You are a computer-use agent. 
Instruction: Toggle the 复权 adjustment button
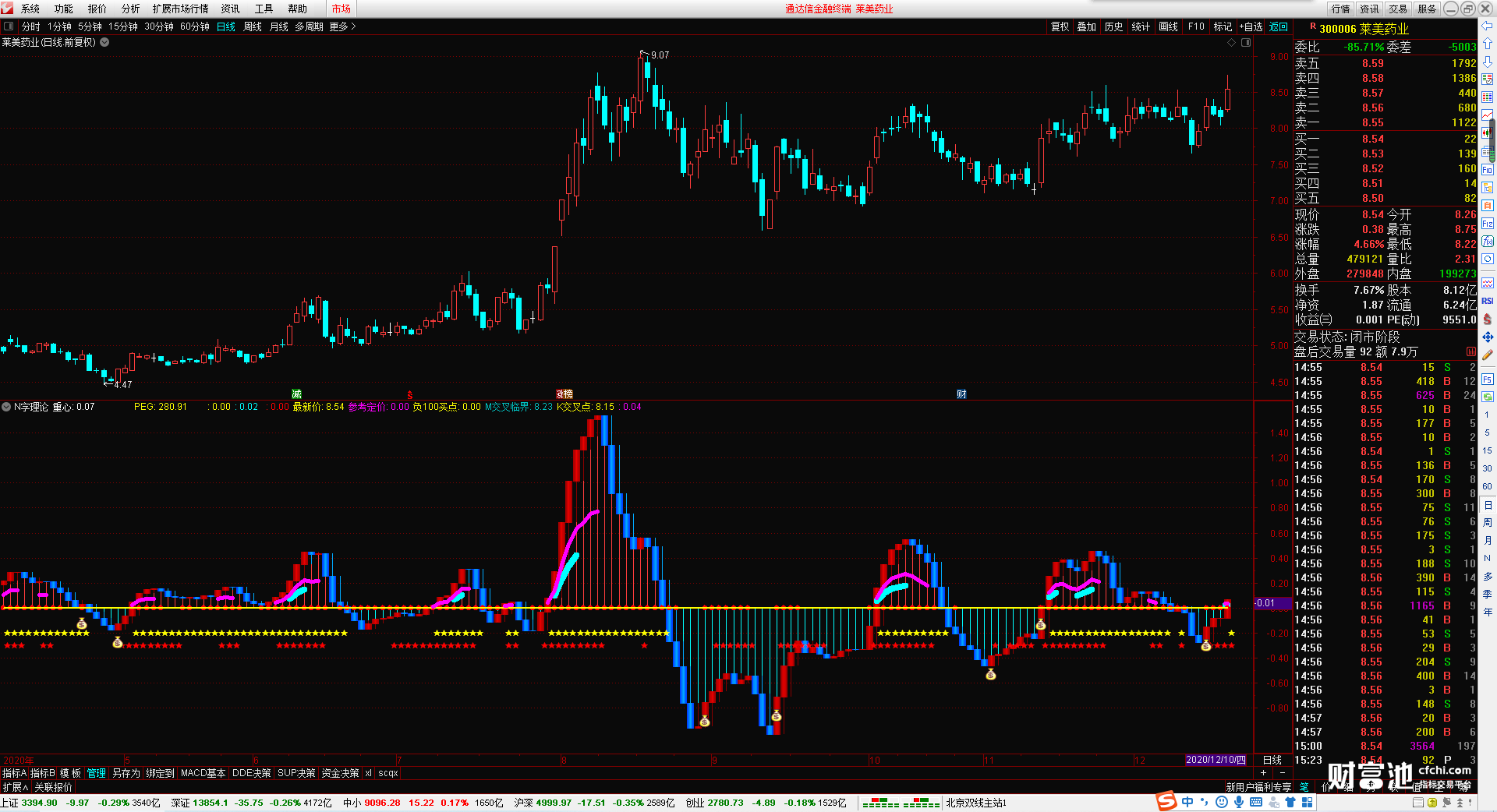pyautogui.click(x=1060, y=26)
